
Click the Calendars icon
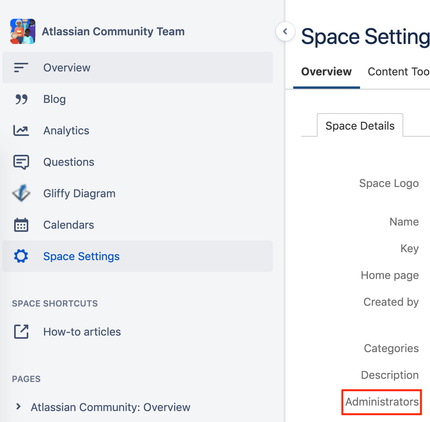click(21, 225)
